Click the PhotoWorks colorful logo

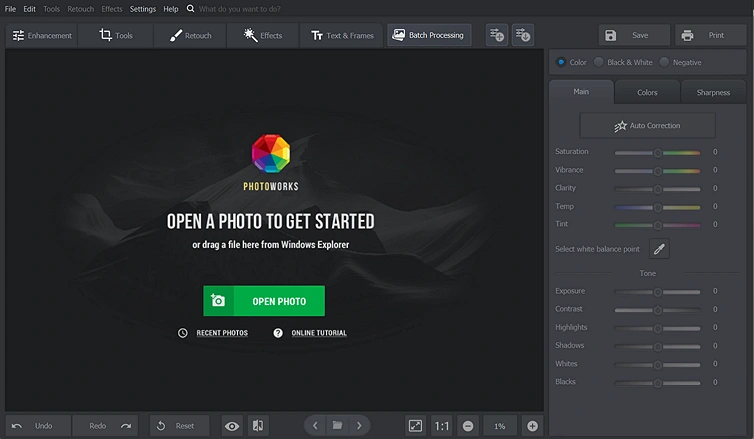(x=271, y=153)
